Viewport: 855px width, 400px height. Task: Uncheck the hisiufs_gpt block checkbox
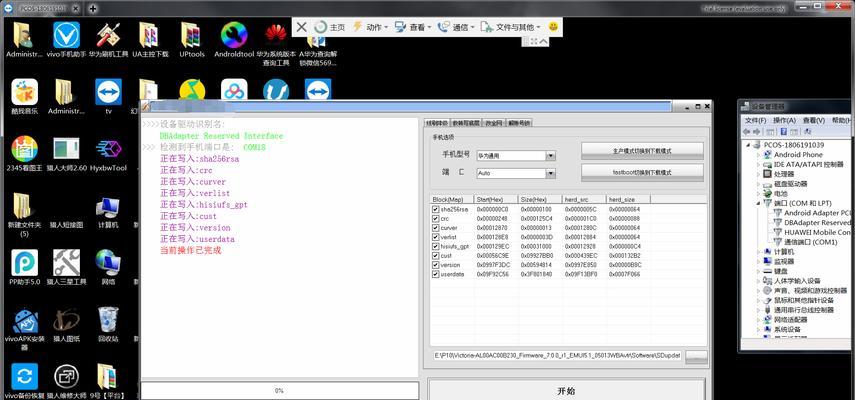[435, 246]
